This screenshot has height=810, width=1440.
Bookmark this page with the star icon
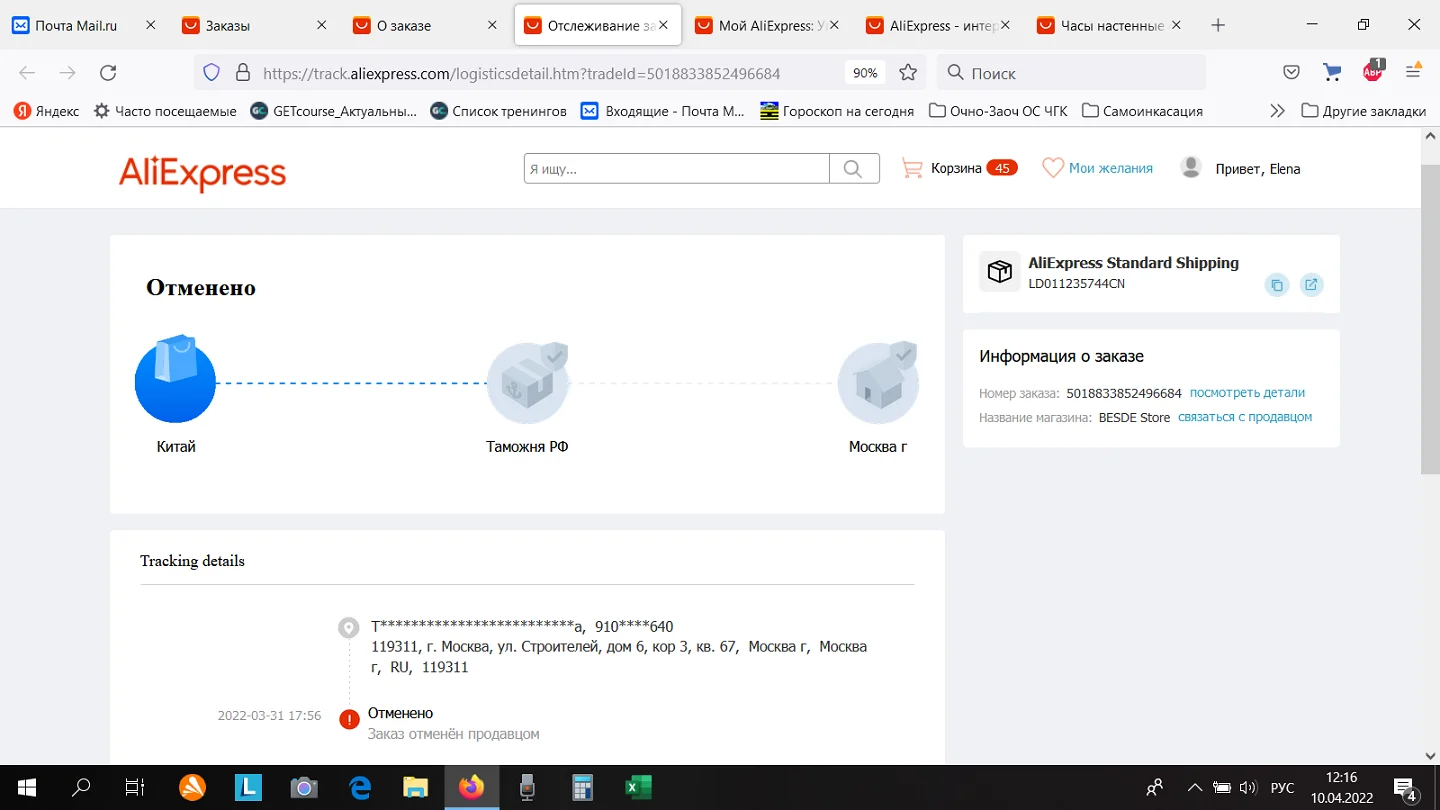point(908,72)
